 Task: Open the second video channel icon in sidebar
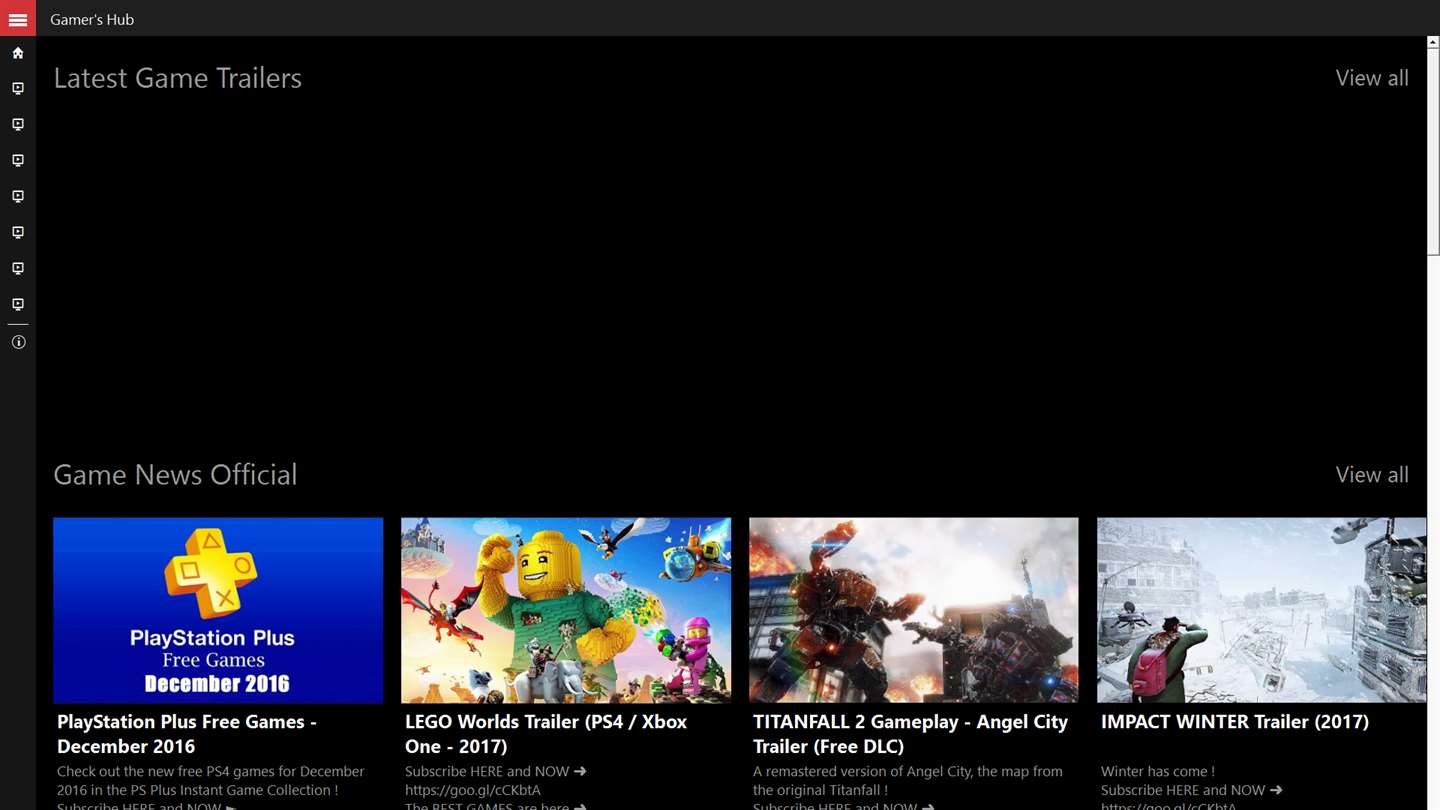[x=18, y=125]
